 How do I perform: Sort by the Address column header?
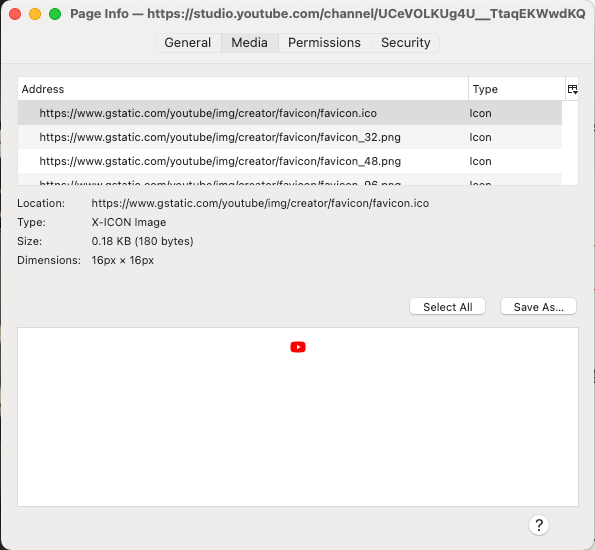243,89
